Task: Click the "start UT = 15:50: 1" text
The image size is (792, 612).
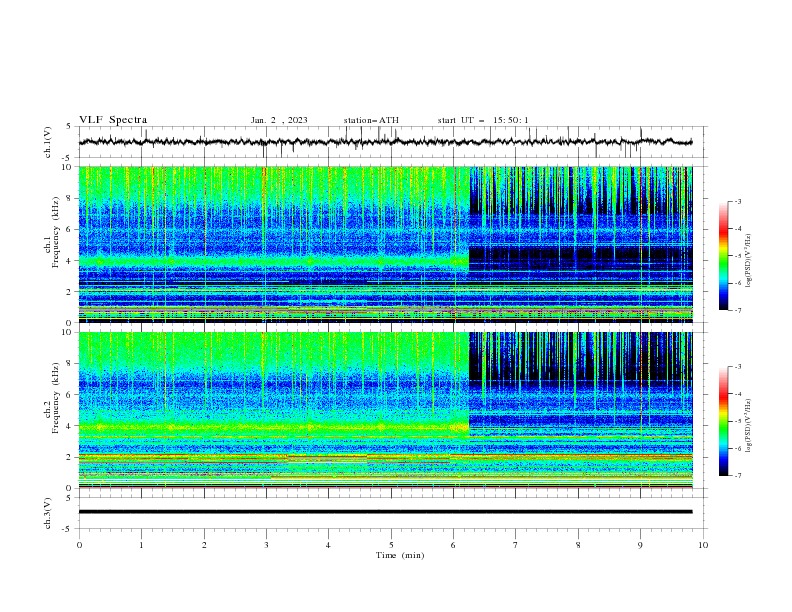Action: coord(483,120)
